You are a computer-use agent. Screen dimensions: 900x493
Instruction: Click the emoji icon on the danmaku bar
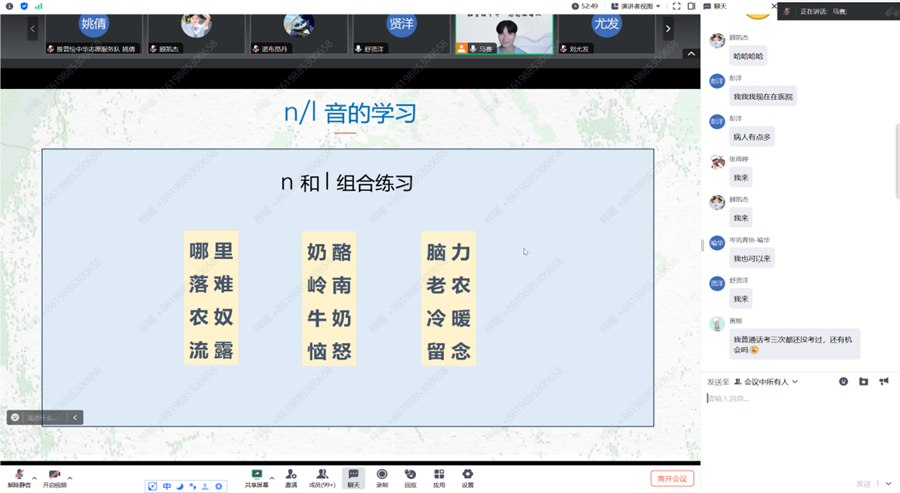coord(15,417)
